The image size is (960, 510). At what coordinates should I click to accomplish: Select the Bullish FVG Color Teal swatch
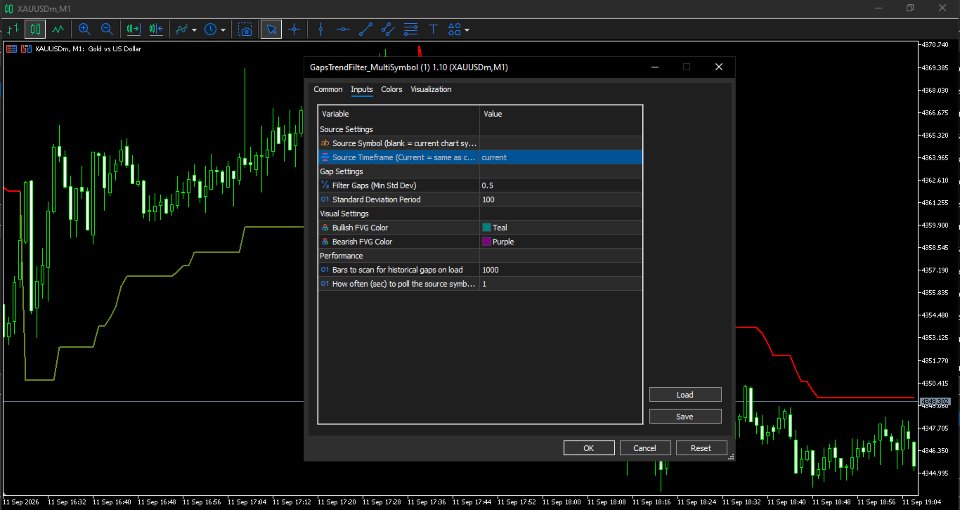coord(487,228)
